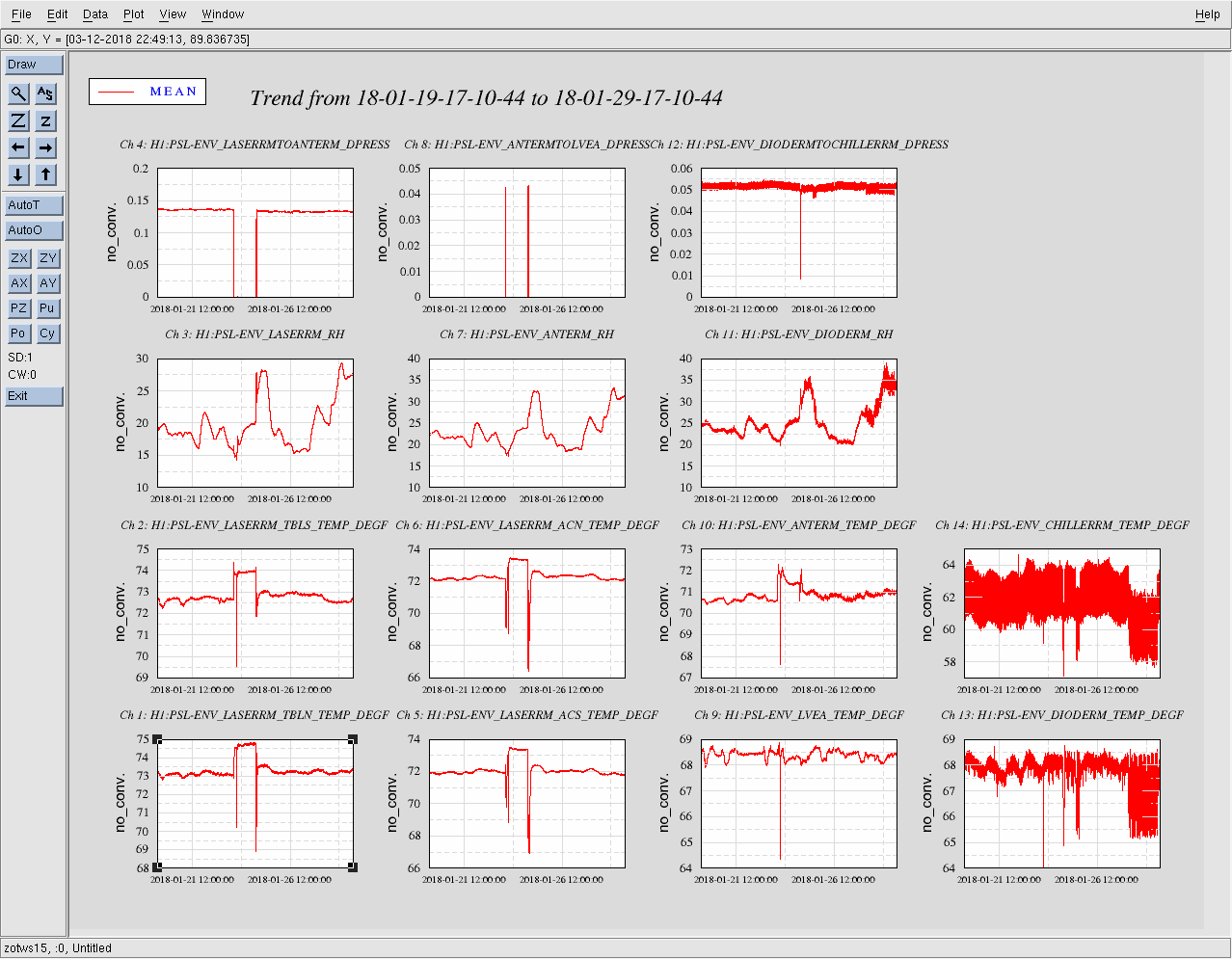
Task: Click the AY autoscale Y button
Action: [47, 283]
